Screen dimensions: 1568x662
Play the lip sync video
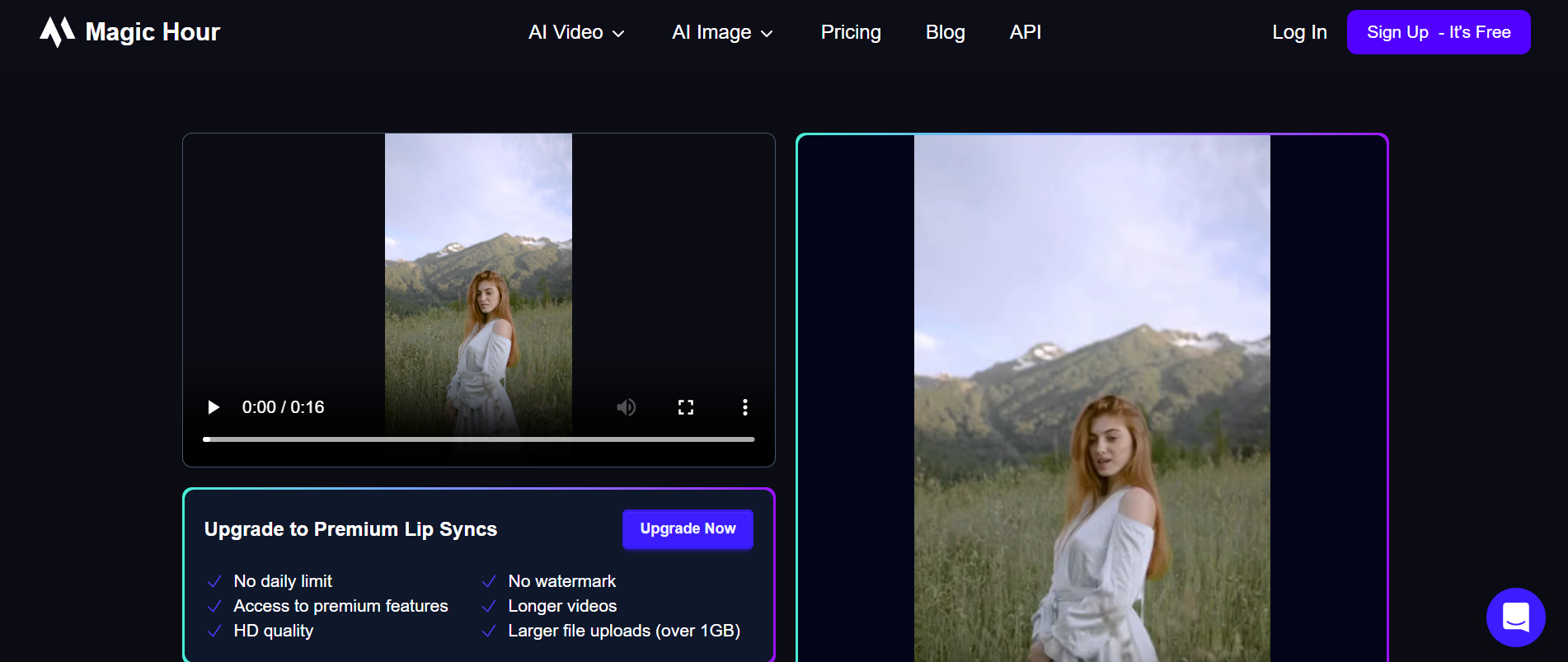(214, 407)
